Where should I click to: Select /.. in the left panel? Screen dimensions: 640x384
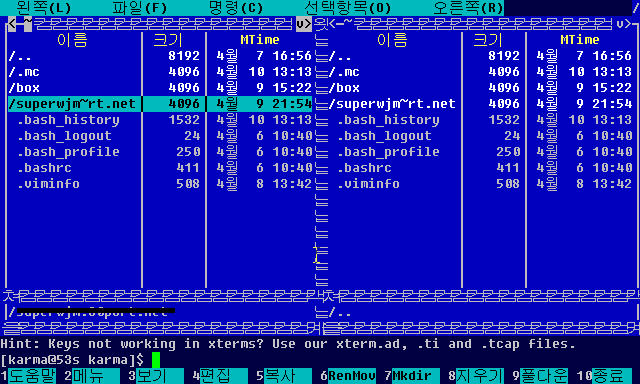coord(160,56)
